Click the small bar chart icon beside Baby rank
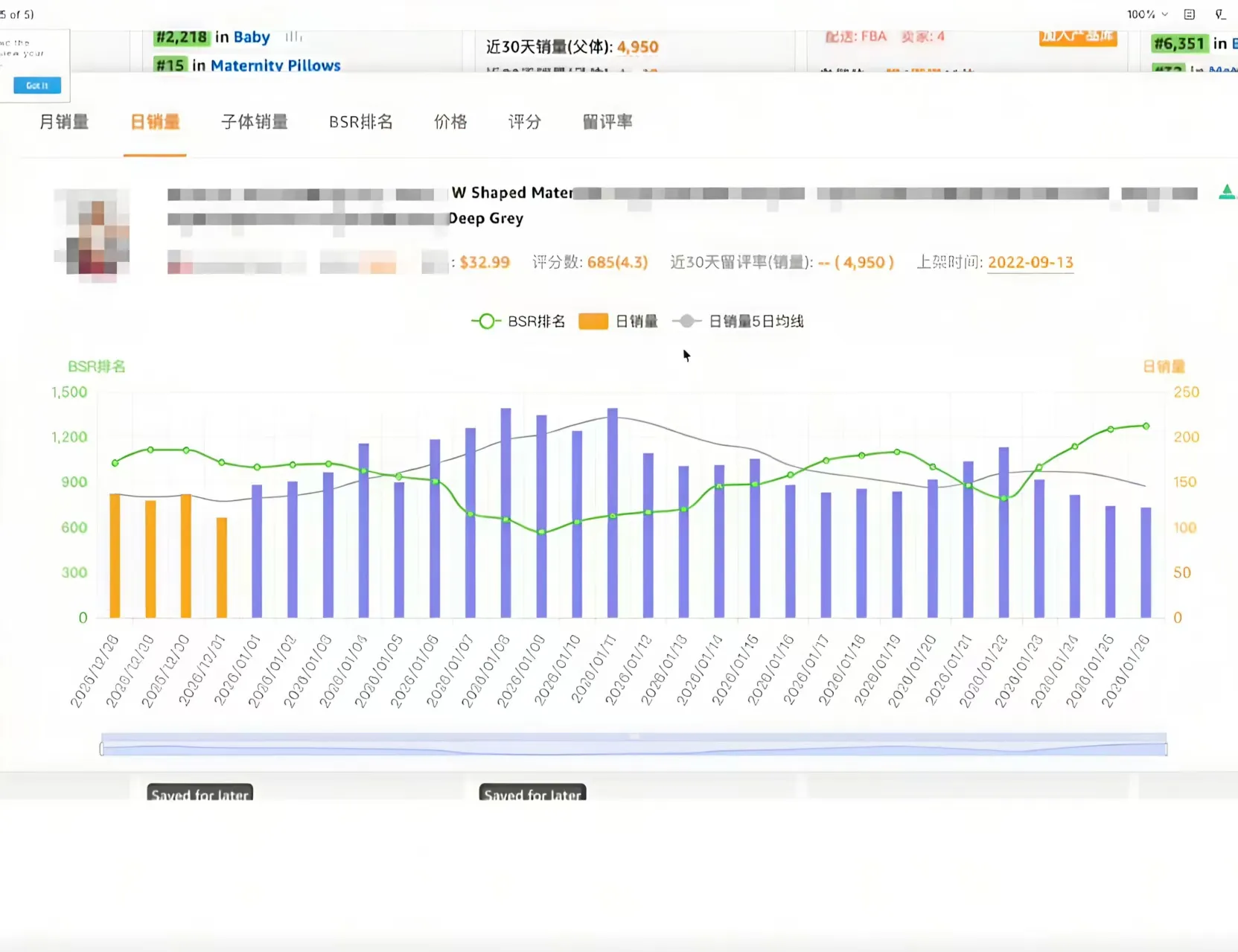Image resolution: width=1238 pixels, height=952 pixels. [x=293, y=36]
